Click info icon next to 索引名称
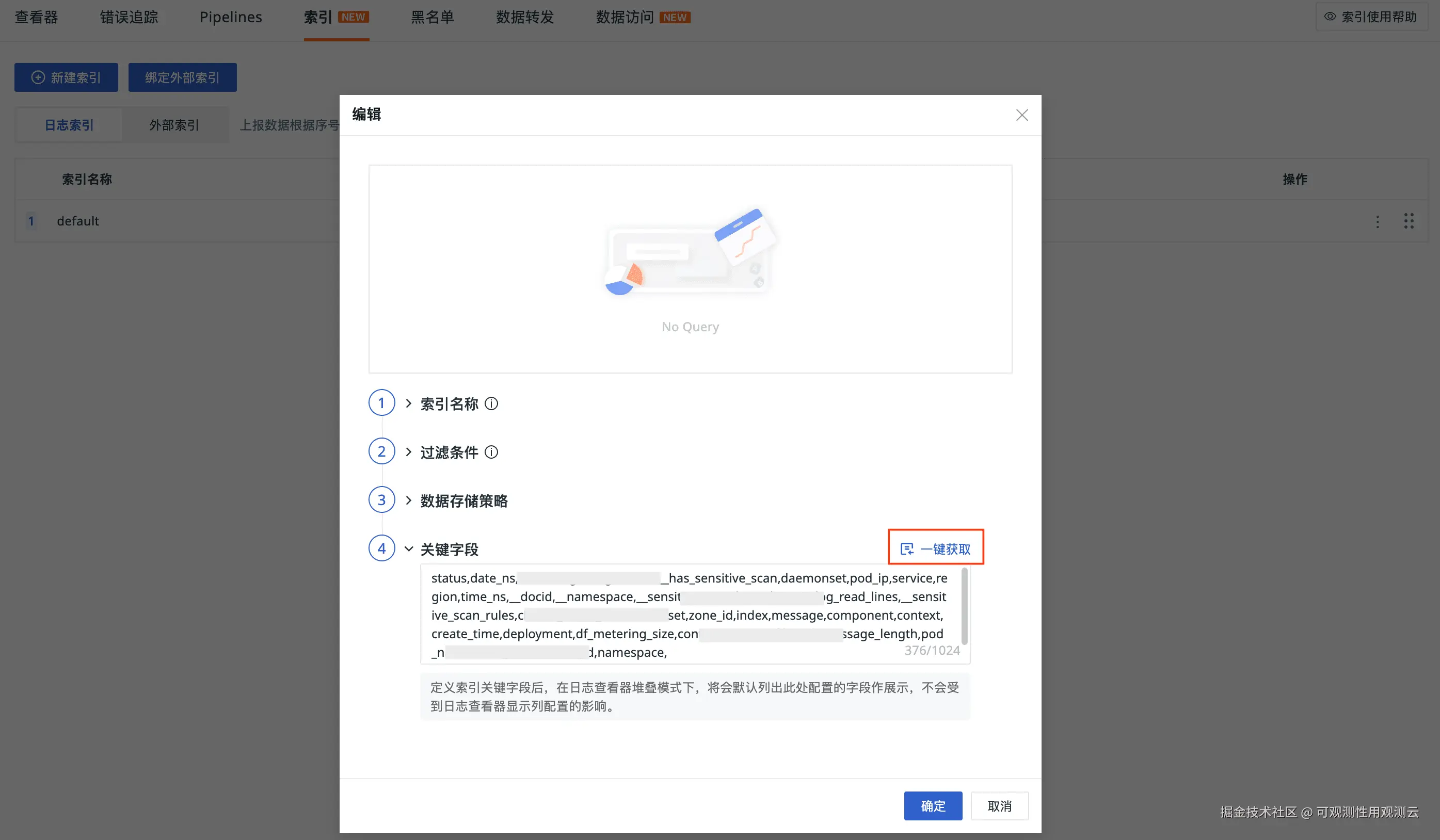Viewport: 1440px width, 840px height. point(491,404)
